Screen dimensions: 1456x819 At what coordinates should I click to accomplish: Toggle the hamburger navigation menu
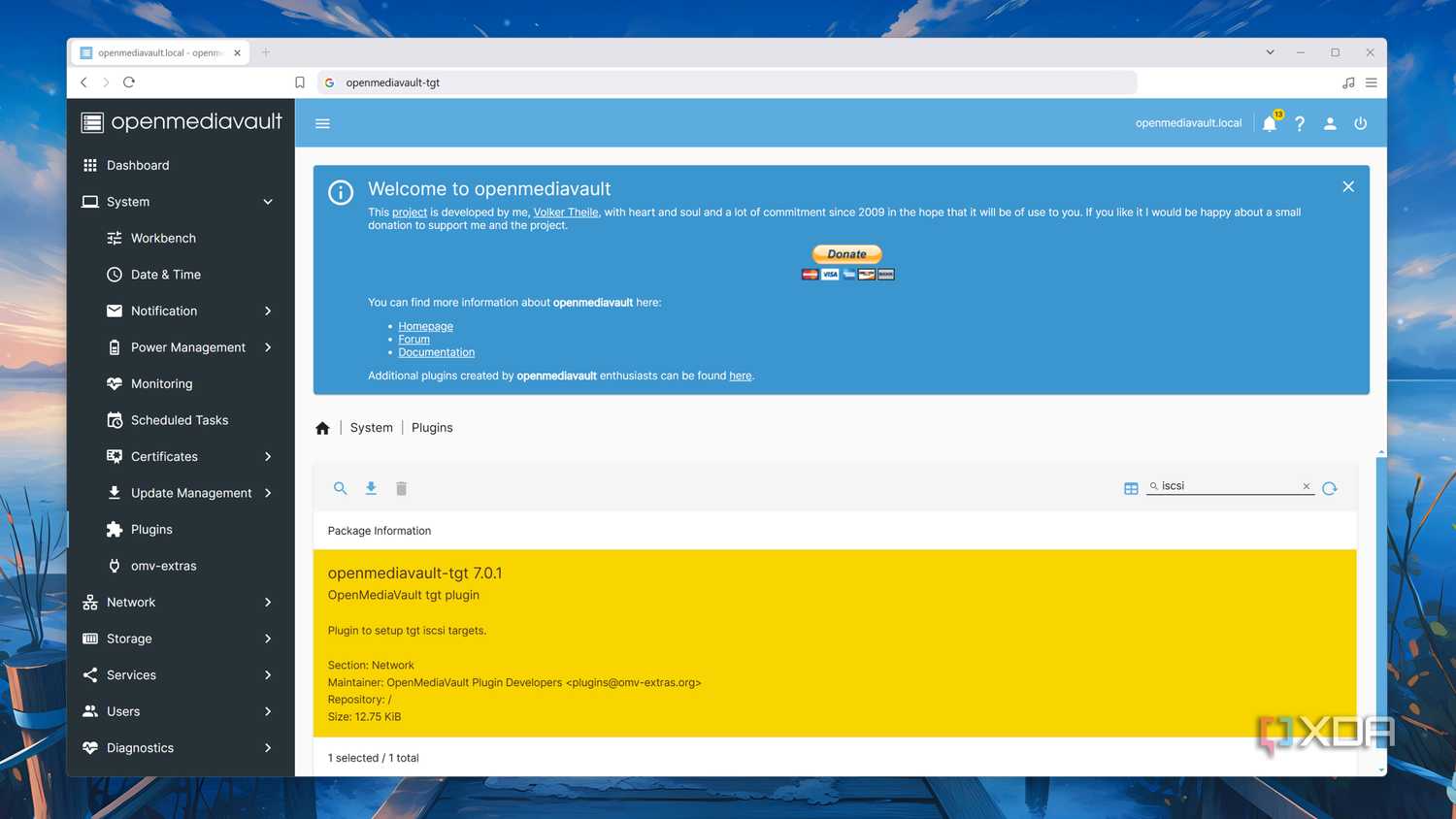pos(322,123)
